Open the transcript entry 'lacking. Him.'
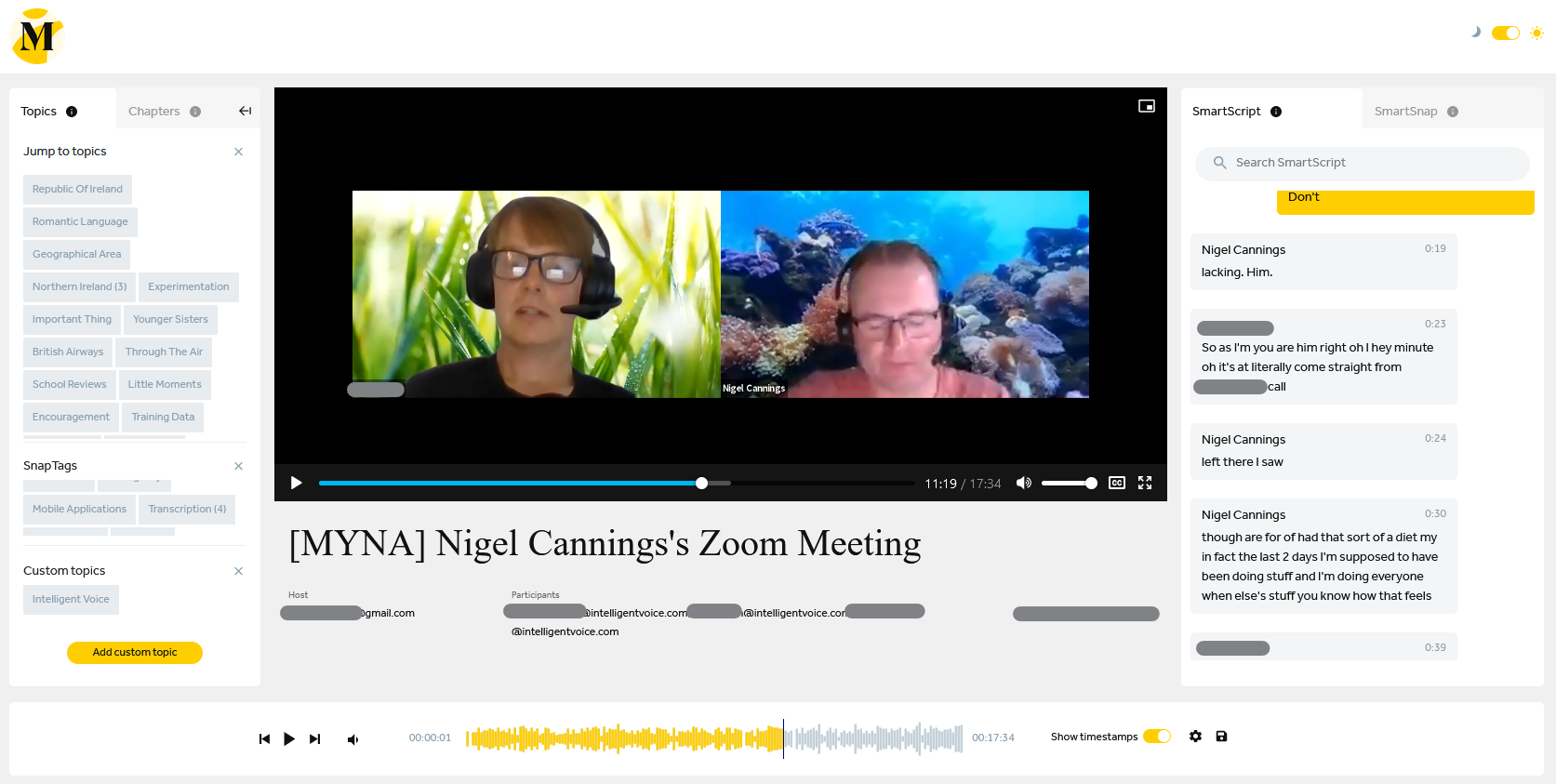1556x784 pixels. click(1323, 261)
